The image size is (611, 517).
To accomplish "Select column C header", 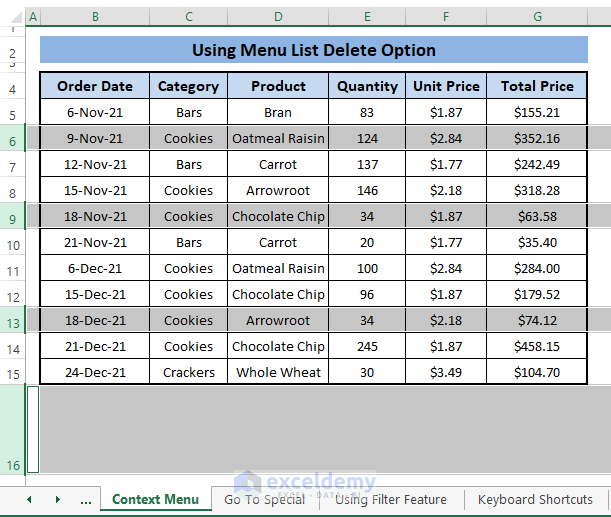I will tap(189, 17).
